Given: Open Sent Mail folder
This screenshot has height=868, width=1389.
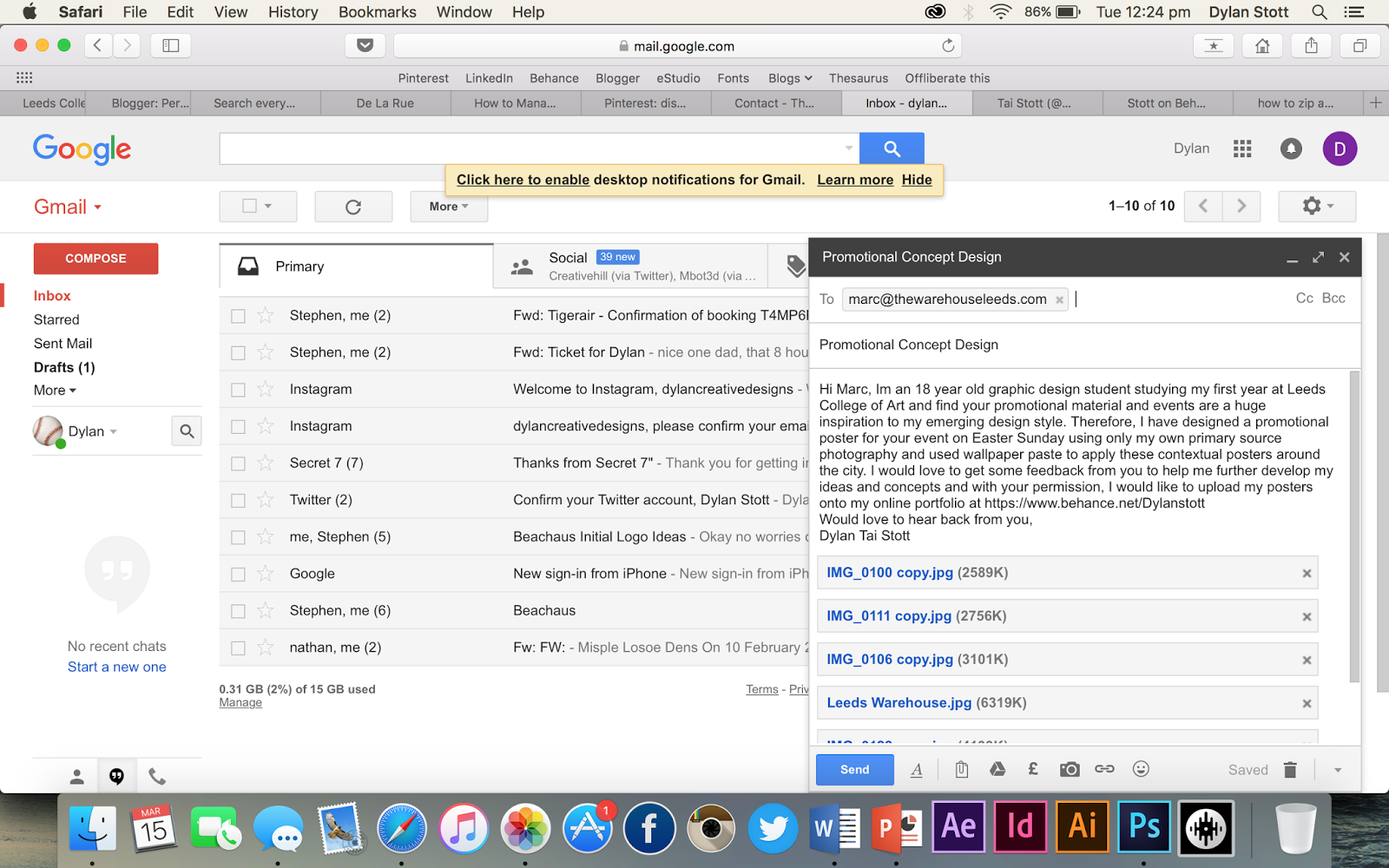Looking at the screenshot, I should coord(63,344).
